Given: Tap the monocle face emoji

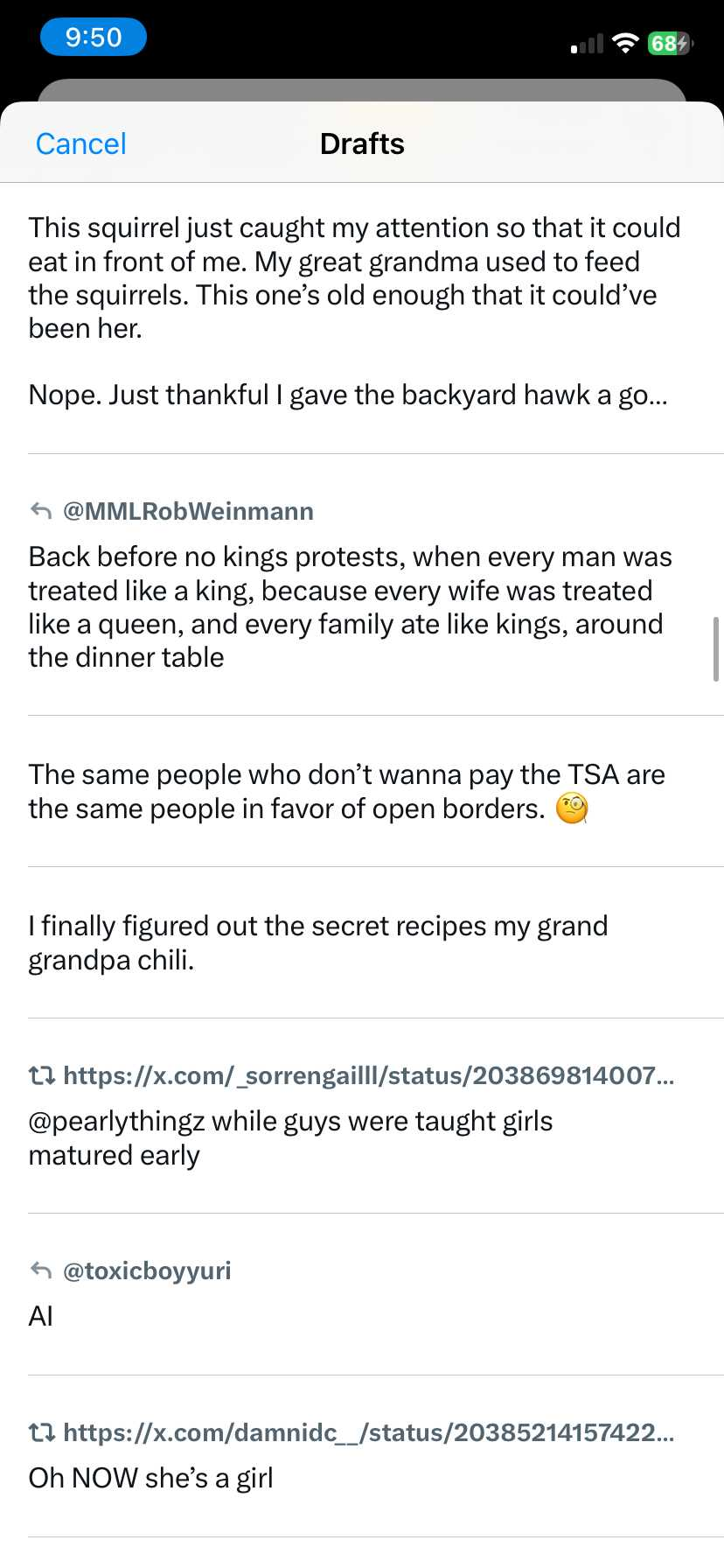Looking at the screenshot, I should point(572,808).
